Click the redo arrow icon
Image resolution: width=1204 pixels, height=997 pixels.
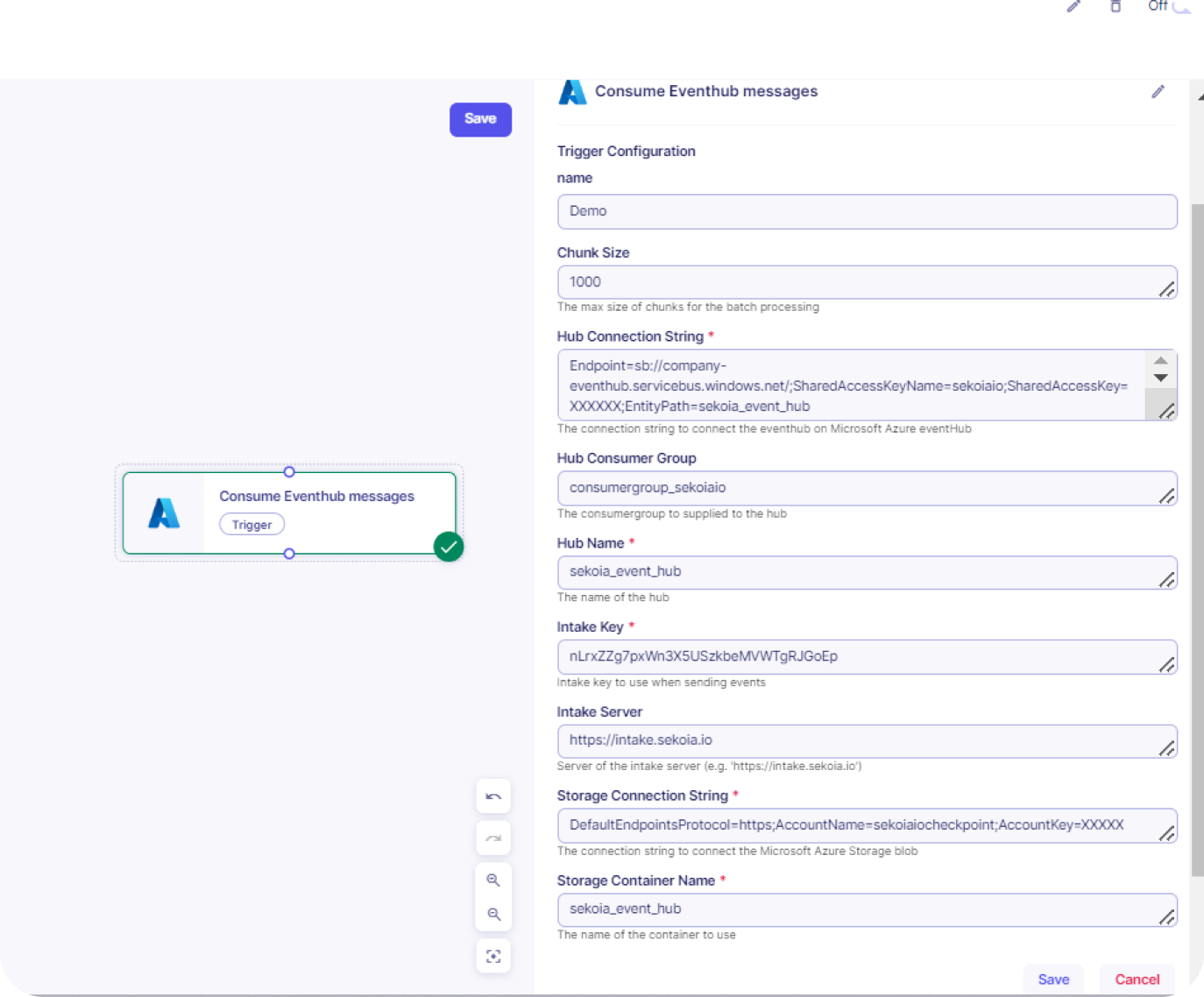[x=493, y=838]
